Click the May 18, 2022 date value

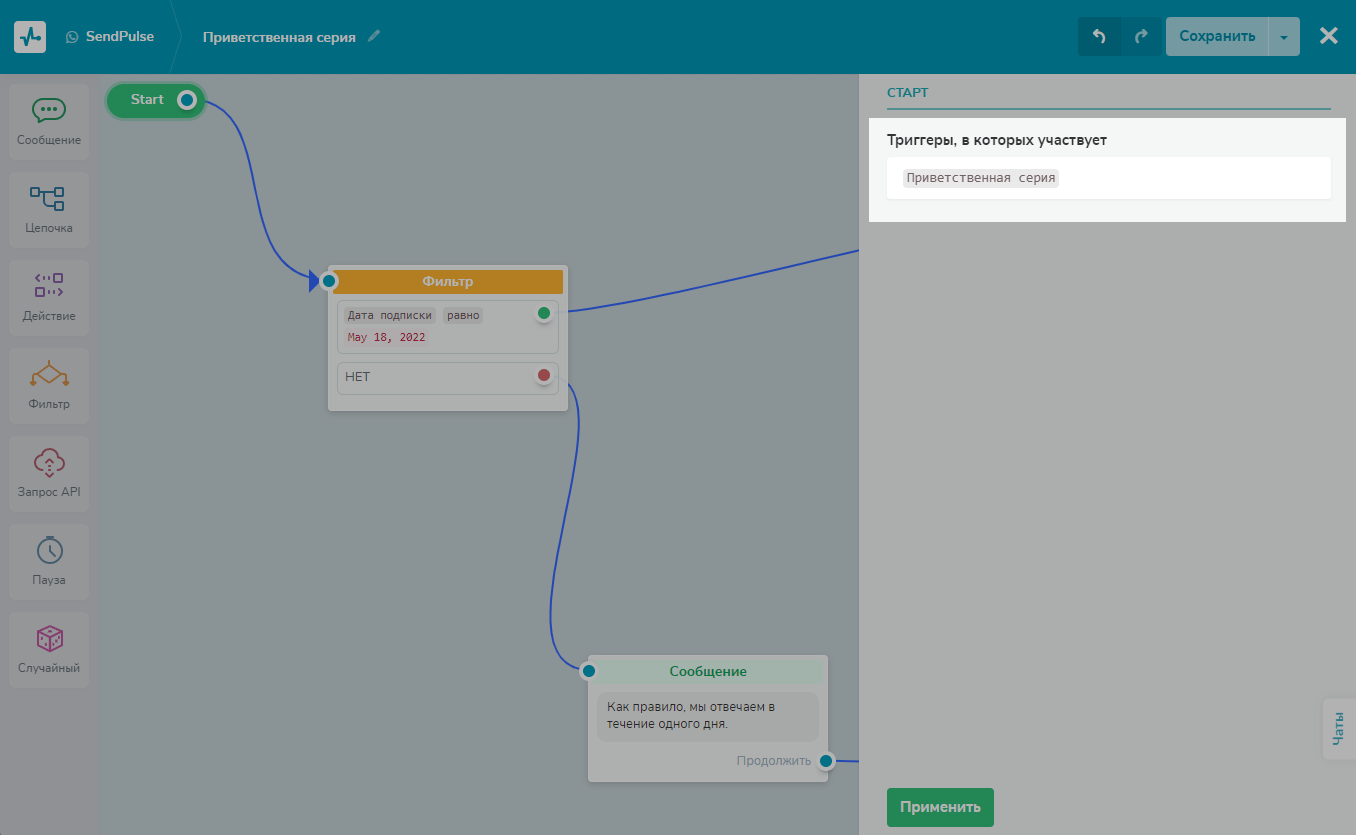tap(387, 337)
